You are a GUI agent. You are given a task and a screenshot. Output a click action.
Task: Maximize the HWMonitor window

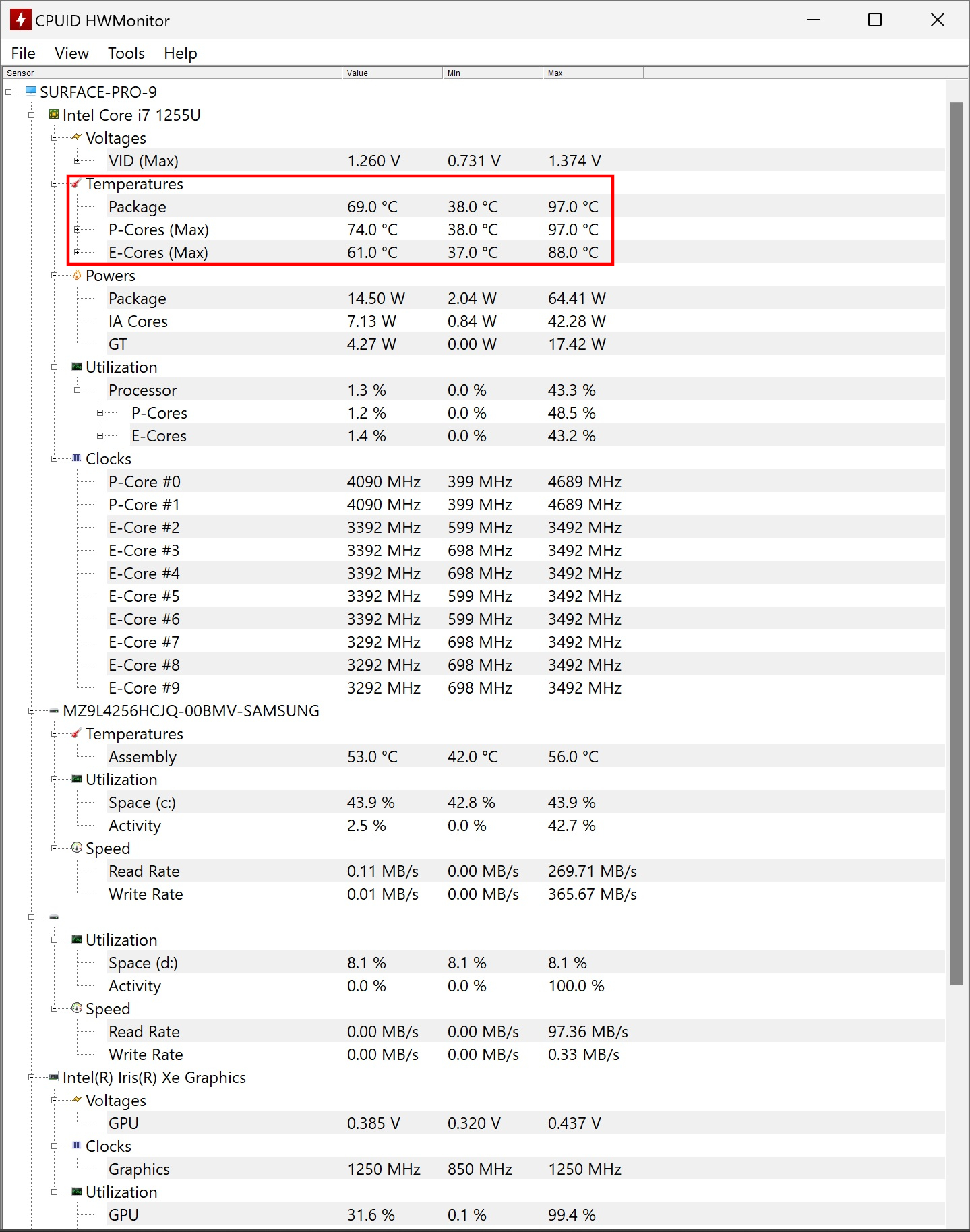[875, 20]
